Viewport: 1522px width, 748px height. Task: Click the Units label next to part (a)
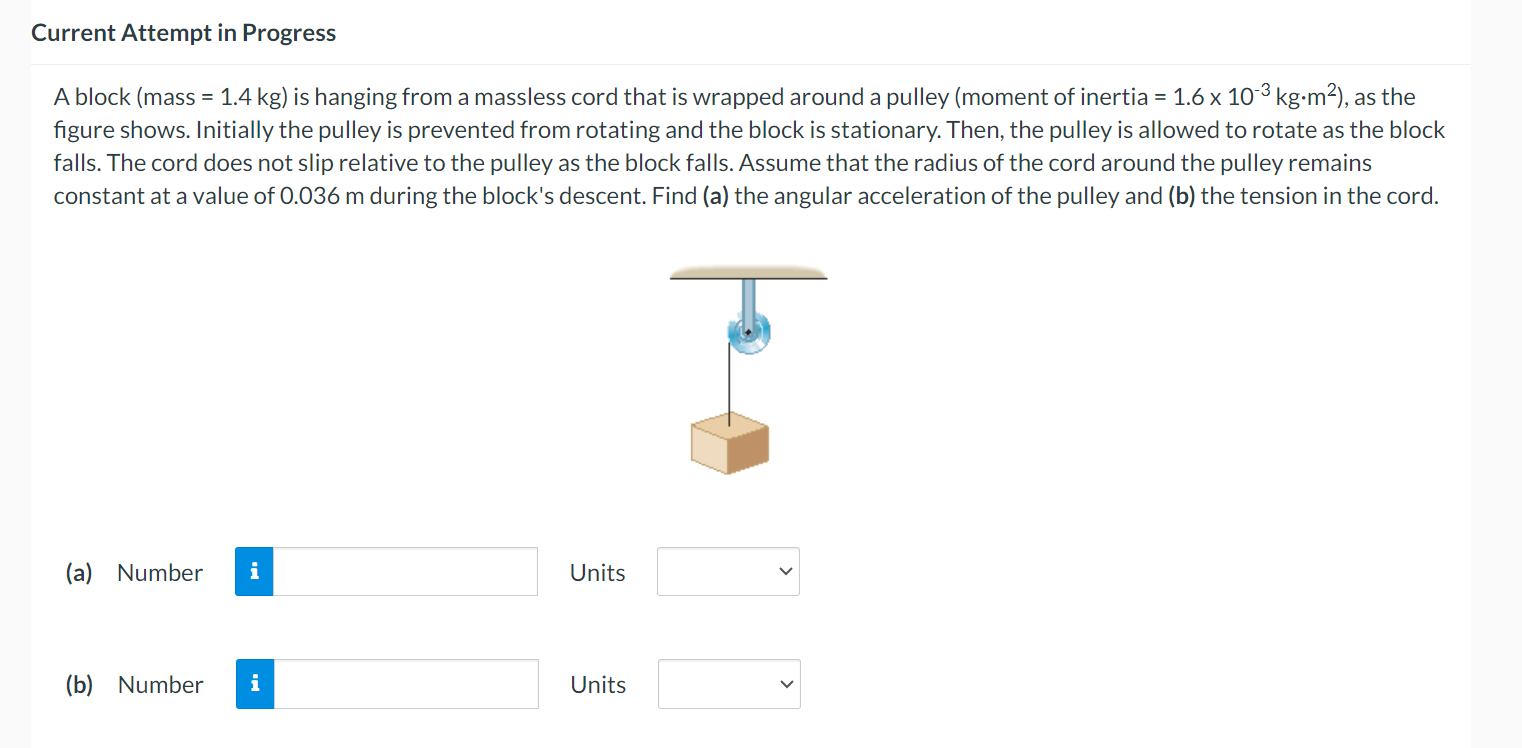coord(597,572)
